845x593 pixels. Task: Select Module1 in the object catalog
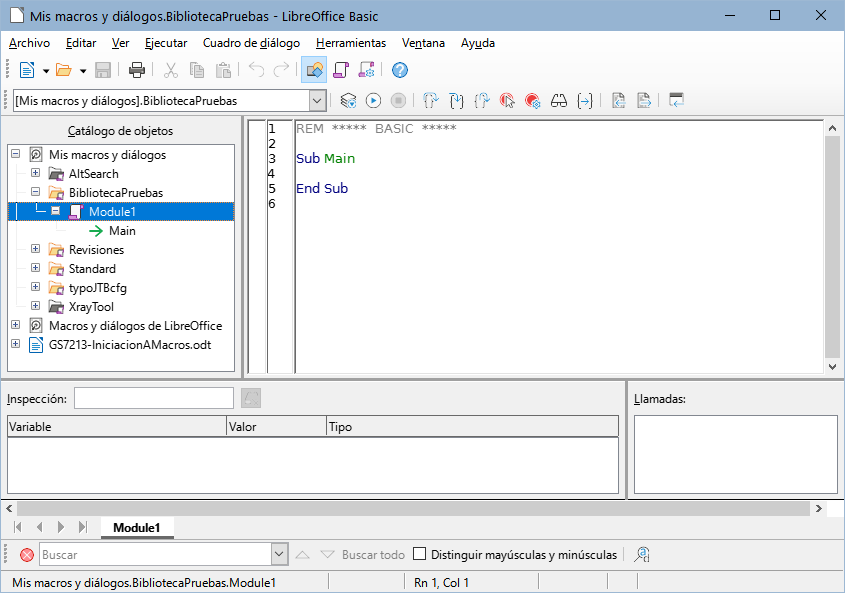click(121, 212)
